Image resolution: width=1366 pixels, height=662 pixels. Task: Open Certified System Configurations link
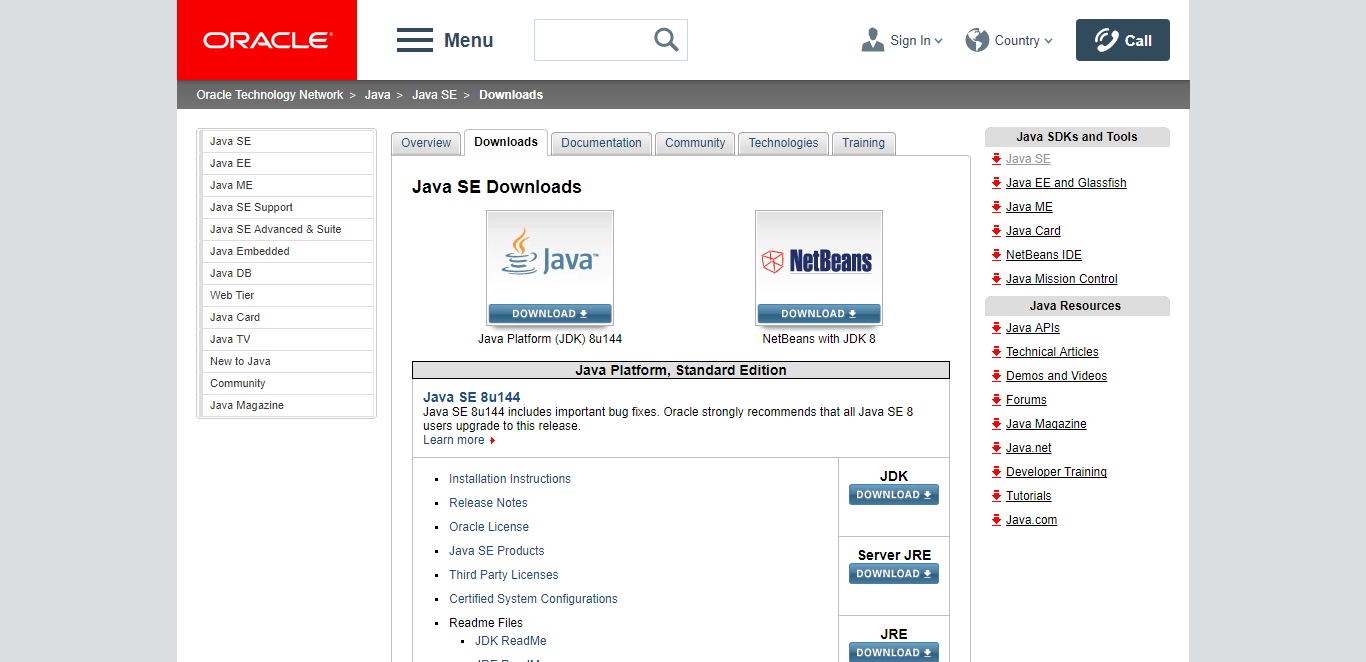click(533, 599)
